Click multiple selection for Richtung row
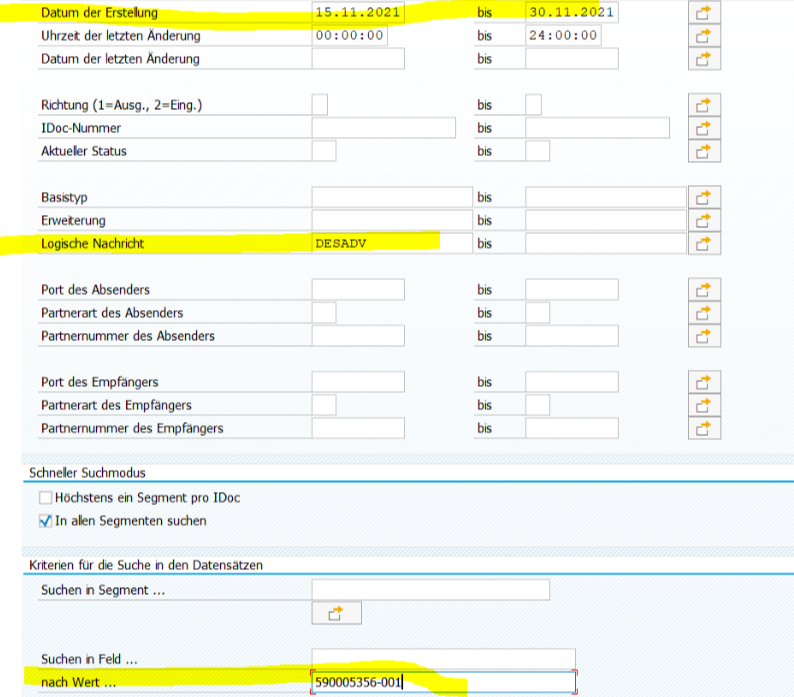This screenshot has height=697, width=794. pyautogui.click(x=704, y=105)
